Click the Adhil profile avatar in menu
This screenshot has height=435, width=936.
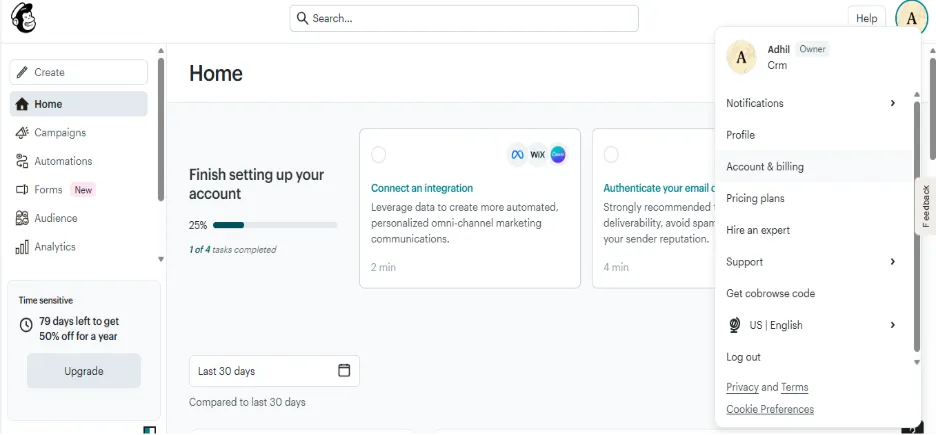pyautogui.click(x=741, y=57)
